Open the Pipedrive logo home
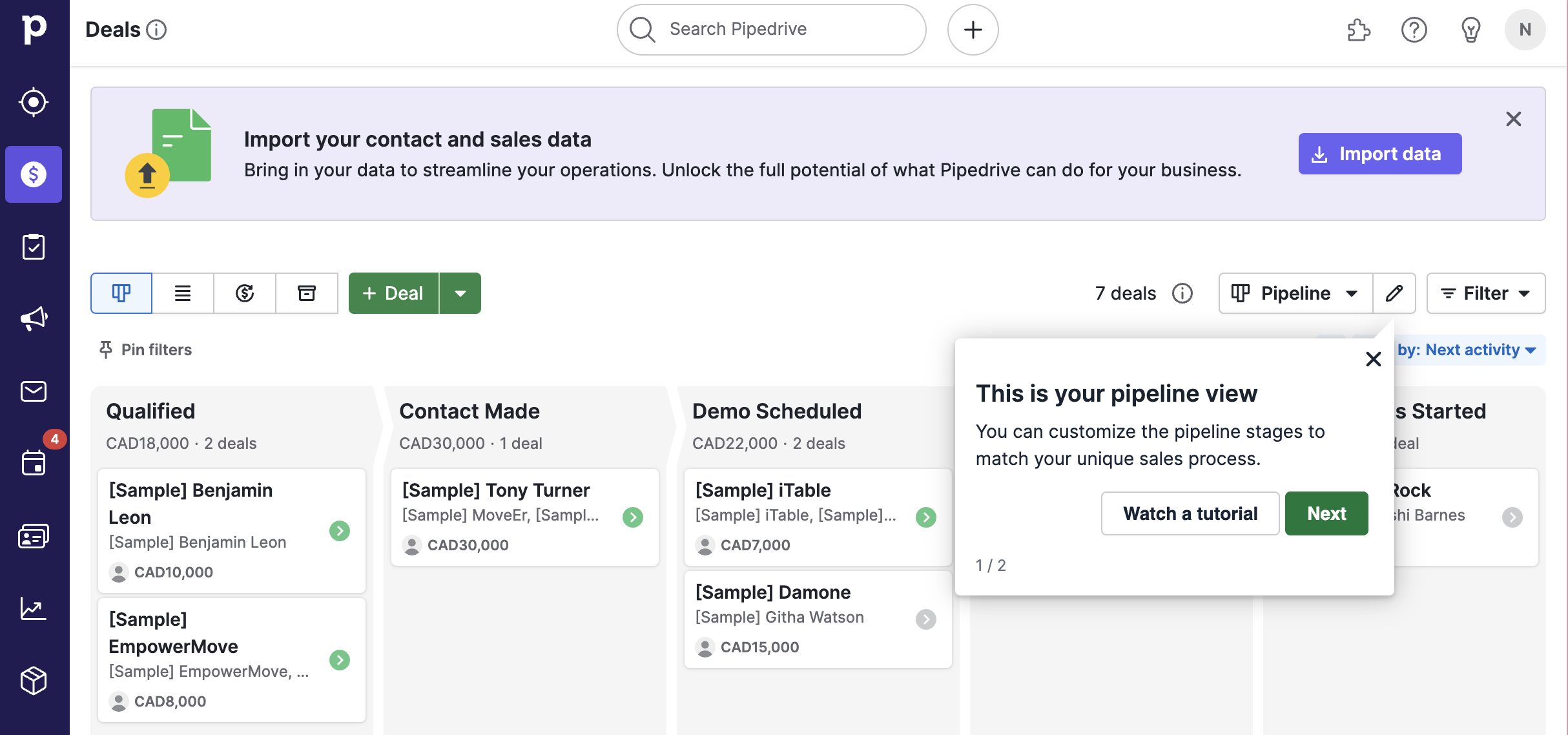The image size is (1568, 735). click(34, 29)
